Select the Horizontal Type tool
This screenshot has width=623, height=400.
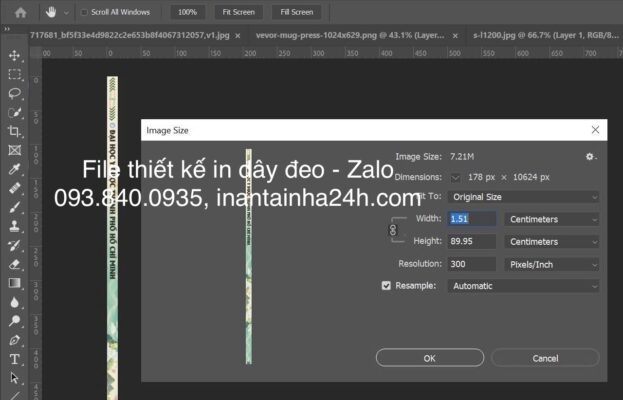pyautogui.click(x=14, y=359)
